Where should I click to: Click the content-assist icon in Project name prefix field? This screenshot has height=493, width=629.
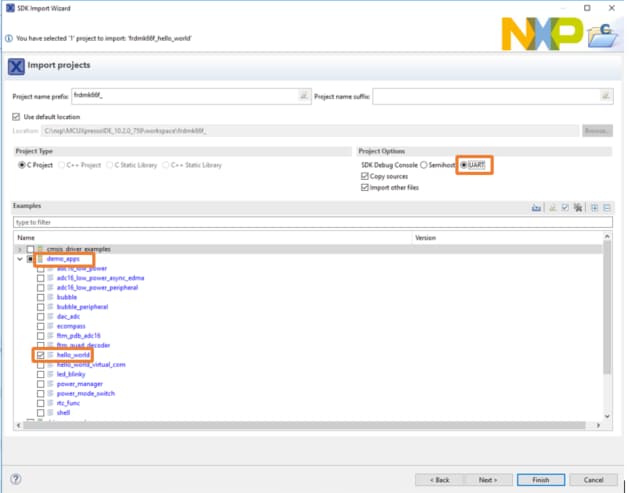303,97
